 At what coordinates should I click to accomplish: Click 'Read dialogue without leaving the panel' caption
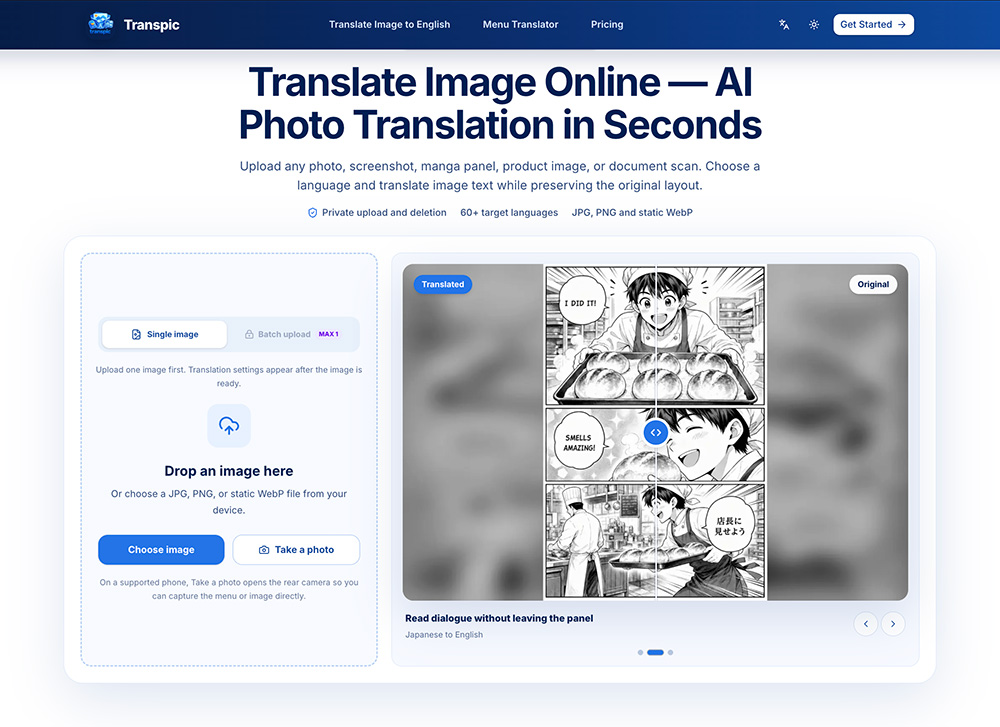click(499, 618)
